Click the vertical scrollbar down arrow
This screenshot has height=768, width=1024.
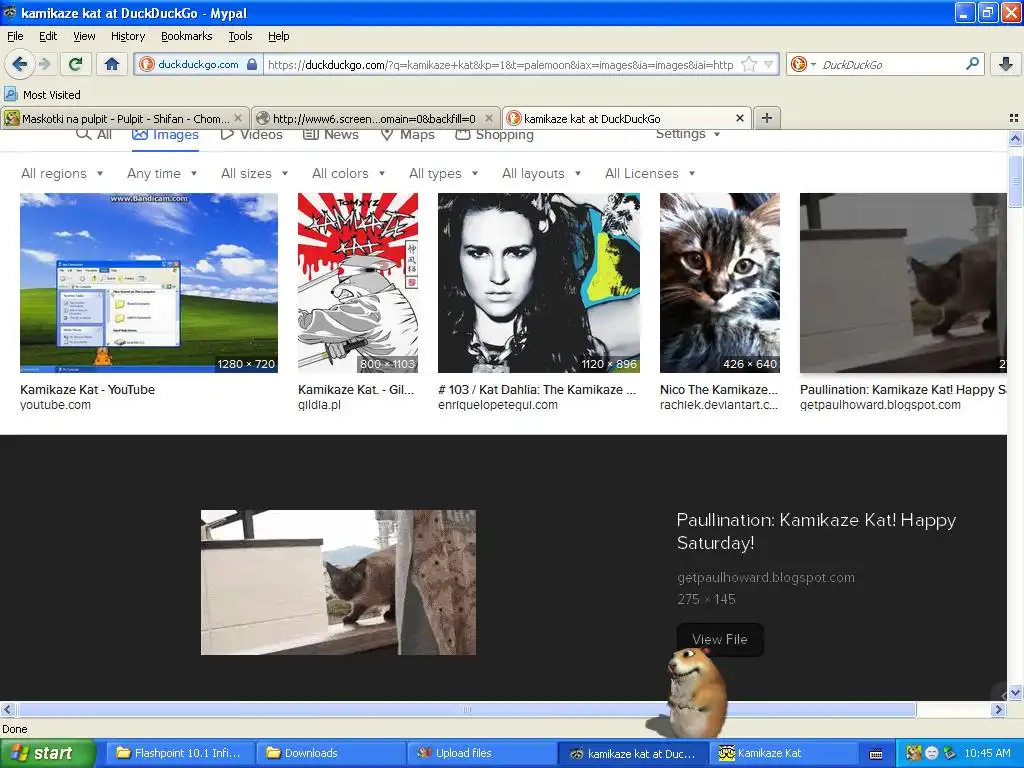tap(1015, 693)
